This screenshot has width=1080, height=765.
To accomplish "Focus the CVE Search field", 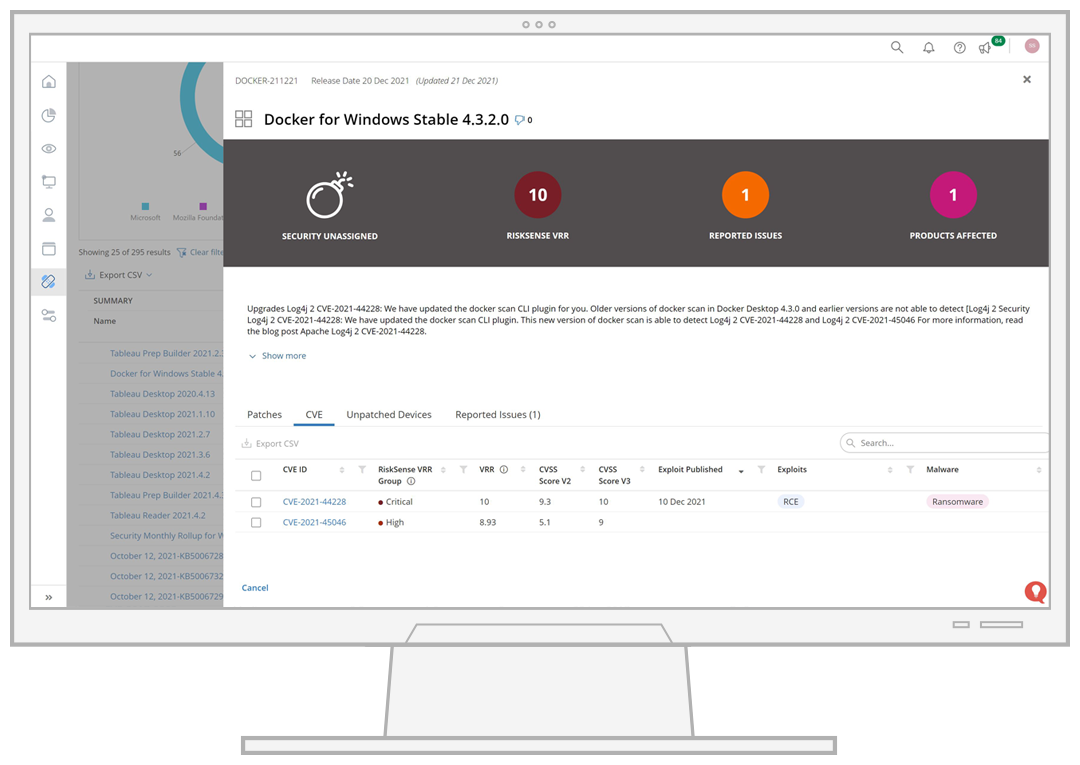I will tap(944, 443).
